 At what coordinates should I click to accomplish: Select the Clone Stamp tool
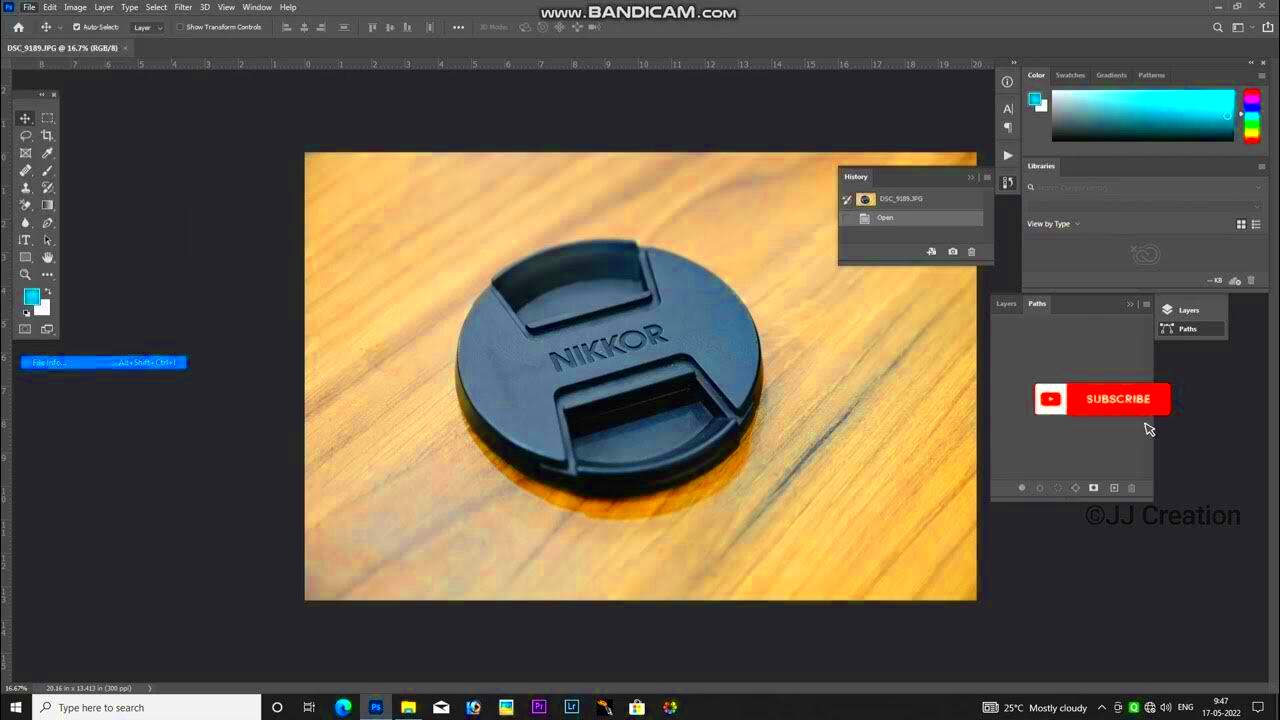[26, 188]
